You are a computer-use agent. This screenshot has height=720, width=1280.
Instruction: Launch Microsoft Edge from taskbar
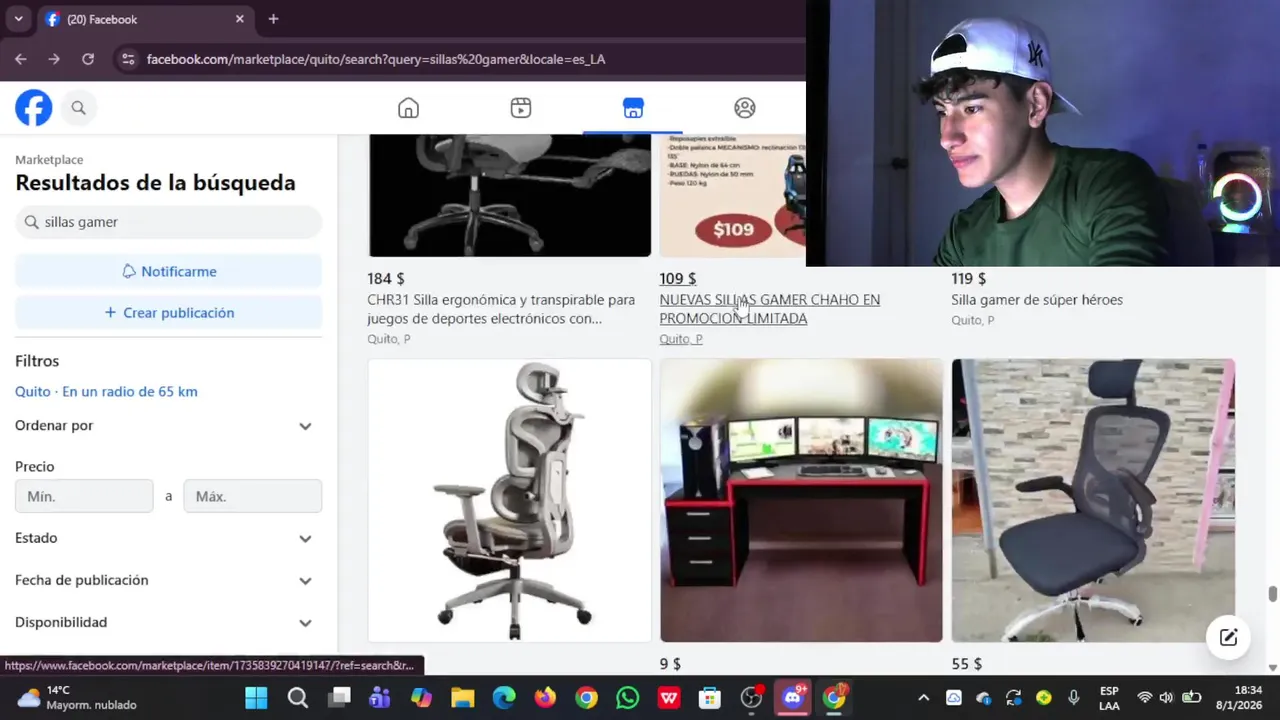504,697
